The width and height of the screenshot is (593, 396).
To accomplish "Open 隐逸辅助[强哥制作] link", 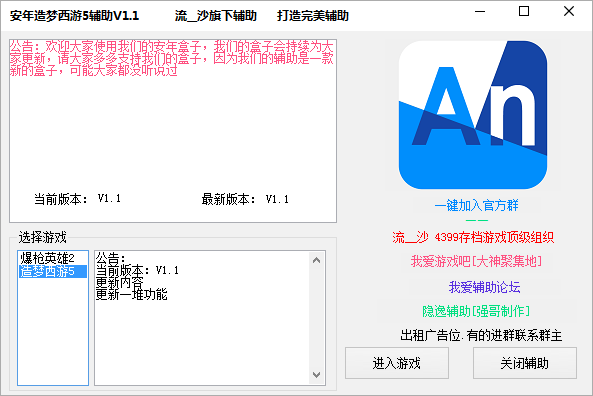I will [476, 311].
